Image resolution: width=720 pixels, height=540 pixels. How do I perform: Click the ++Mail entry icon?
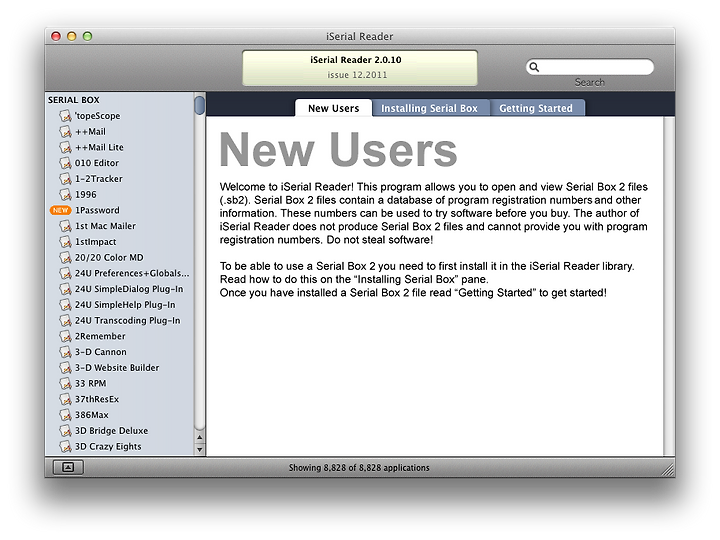pyautogui.click(x=65, y=132)
